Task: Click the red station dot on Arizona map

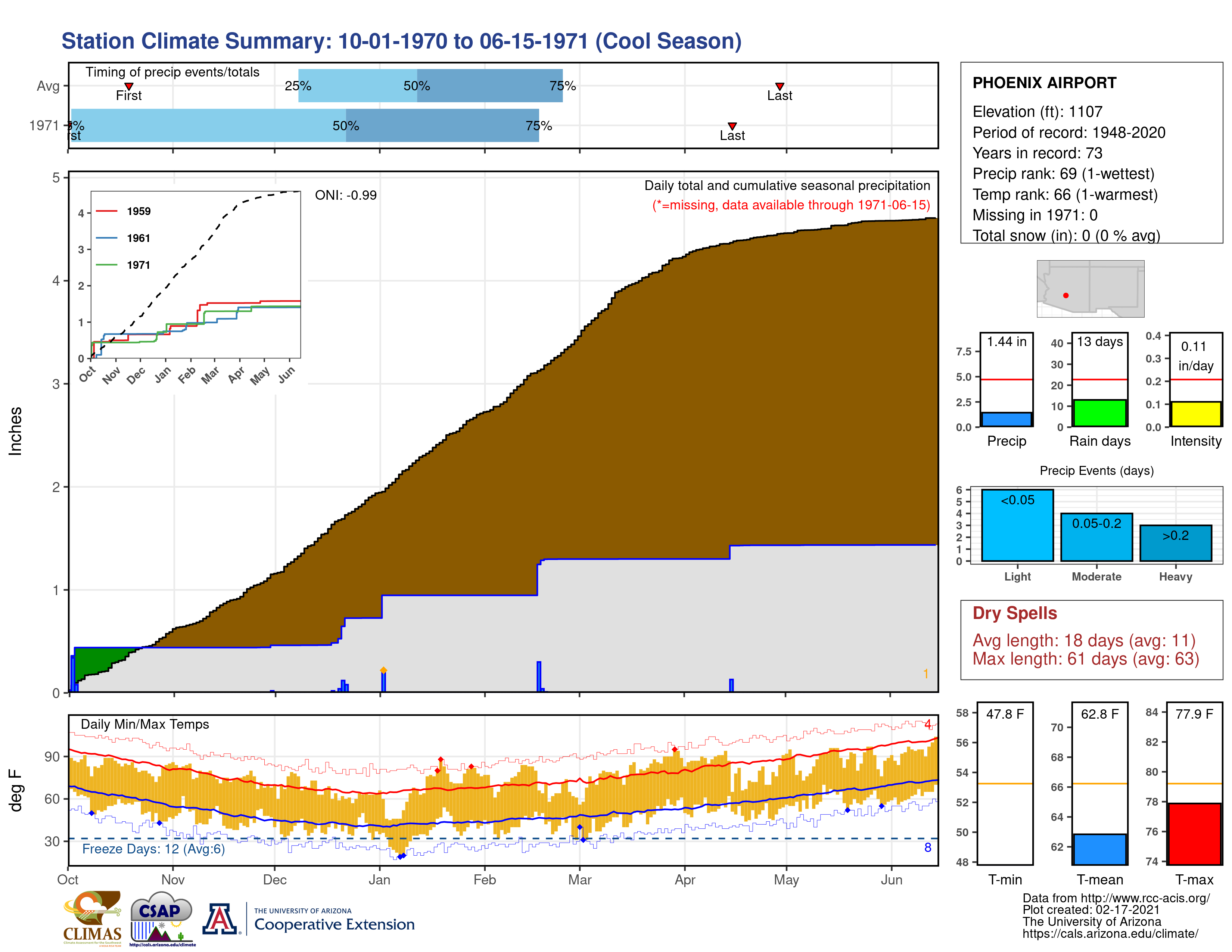Action: coord(1065,296)
